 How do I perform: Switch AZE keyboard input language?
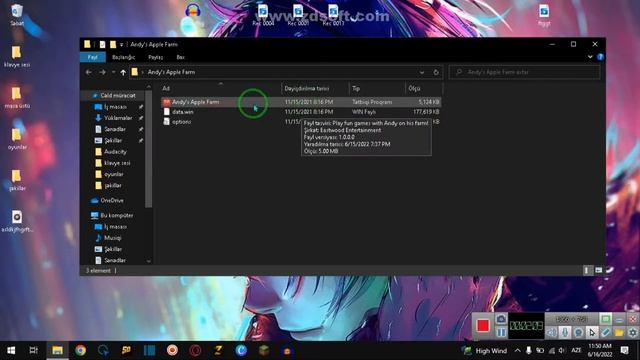click(576, 351)
